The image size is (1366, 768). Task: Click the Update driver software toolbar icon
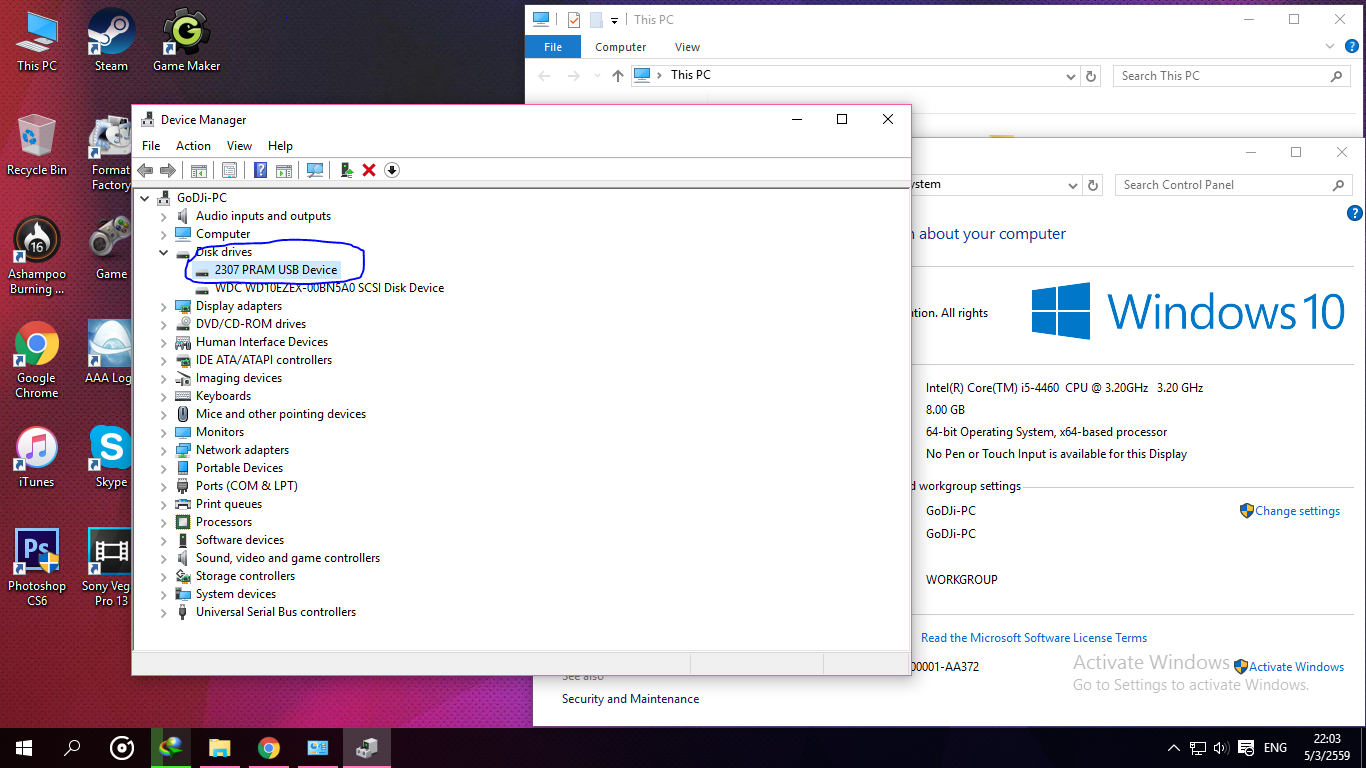[346, 170]
